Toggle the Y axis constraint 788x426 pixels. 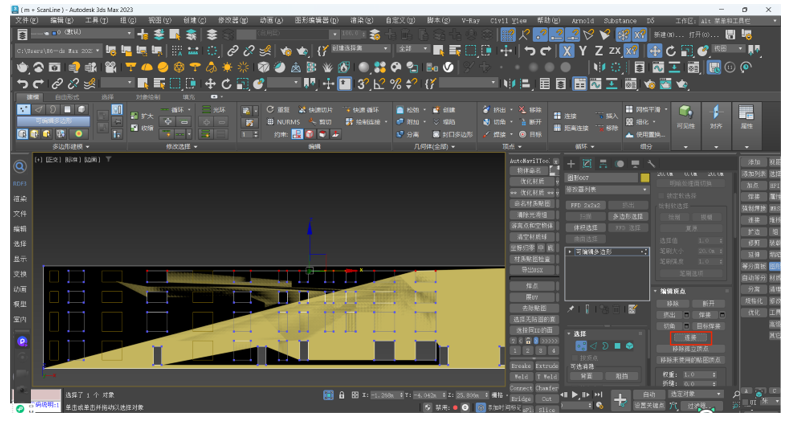tap(583, 51)
